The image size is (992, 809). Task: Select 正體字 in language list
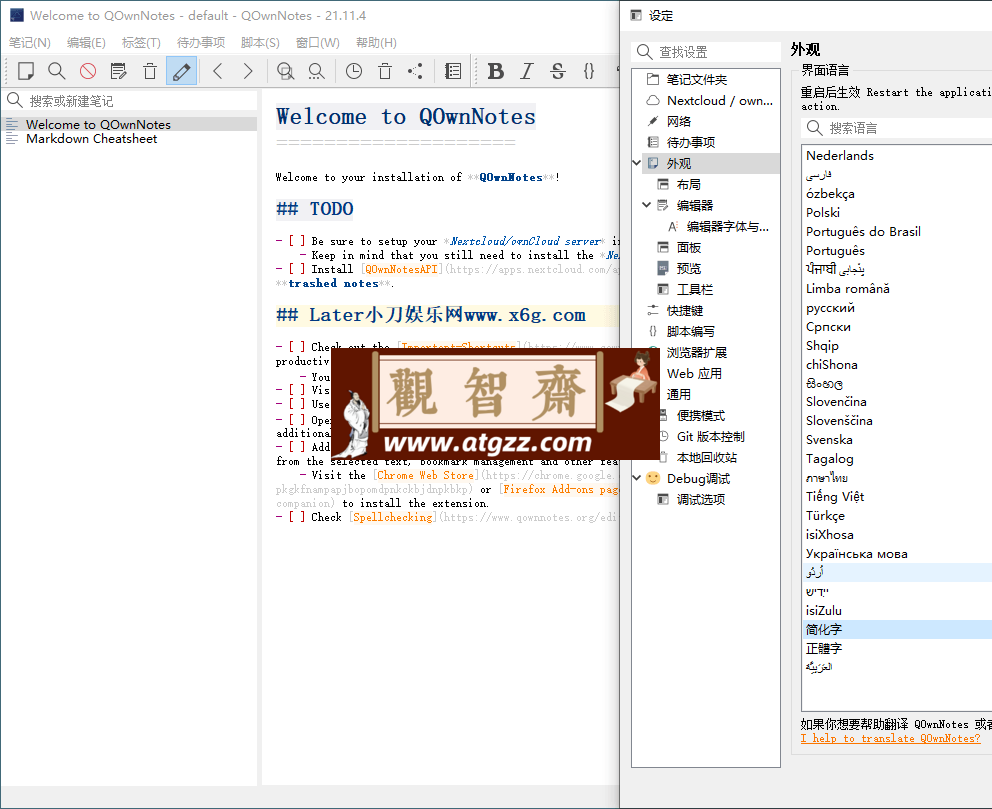click(824, 648)
